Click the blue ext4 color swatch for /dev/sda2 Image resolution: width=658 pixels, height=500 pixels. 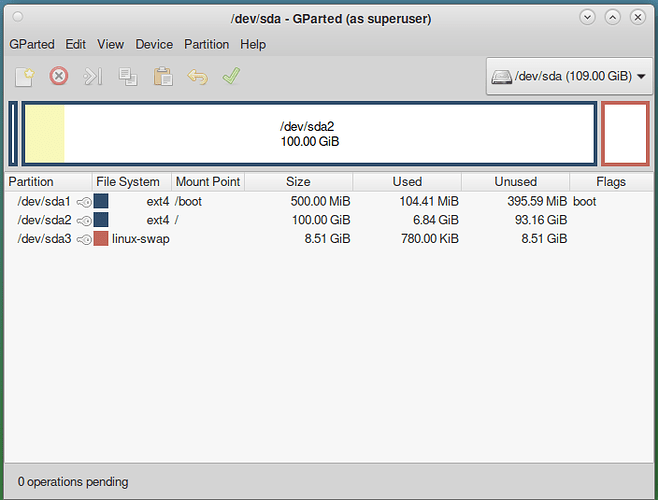pos(101,220)
